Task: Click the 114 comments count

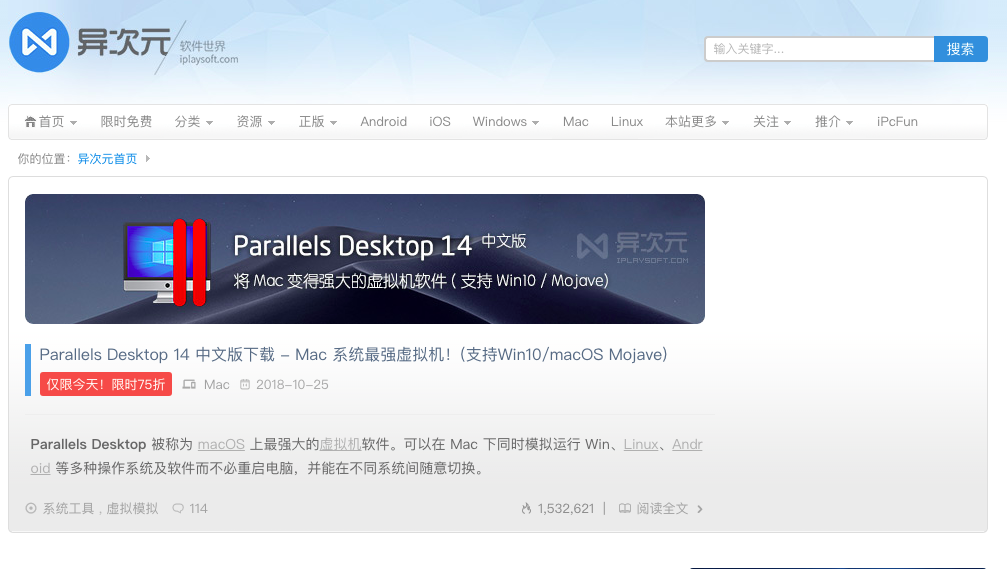Action: coord(198,509)
